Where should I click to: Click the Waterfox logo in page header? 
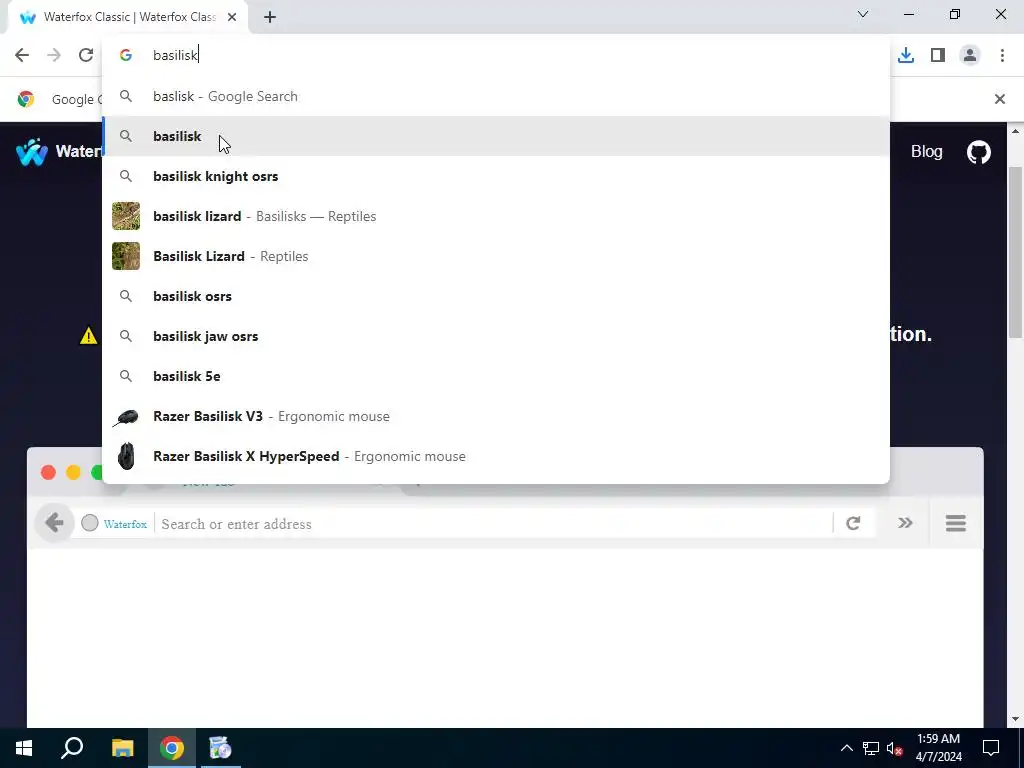coord(32,152)
